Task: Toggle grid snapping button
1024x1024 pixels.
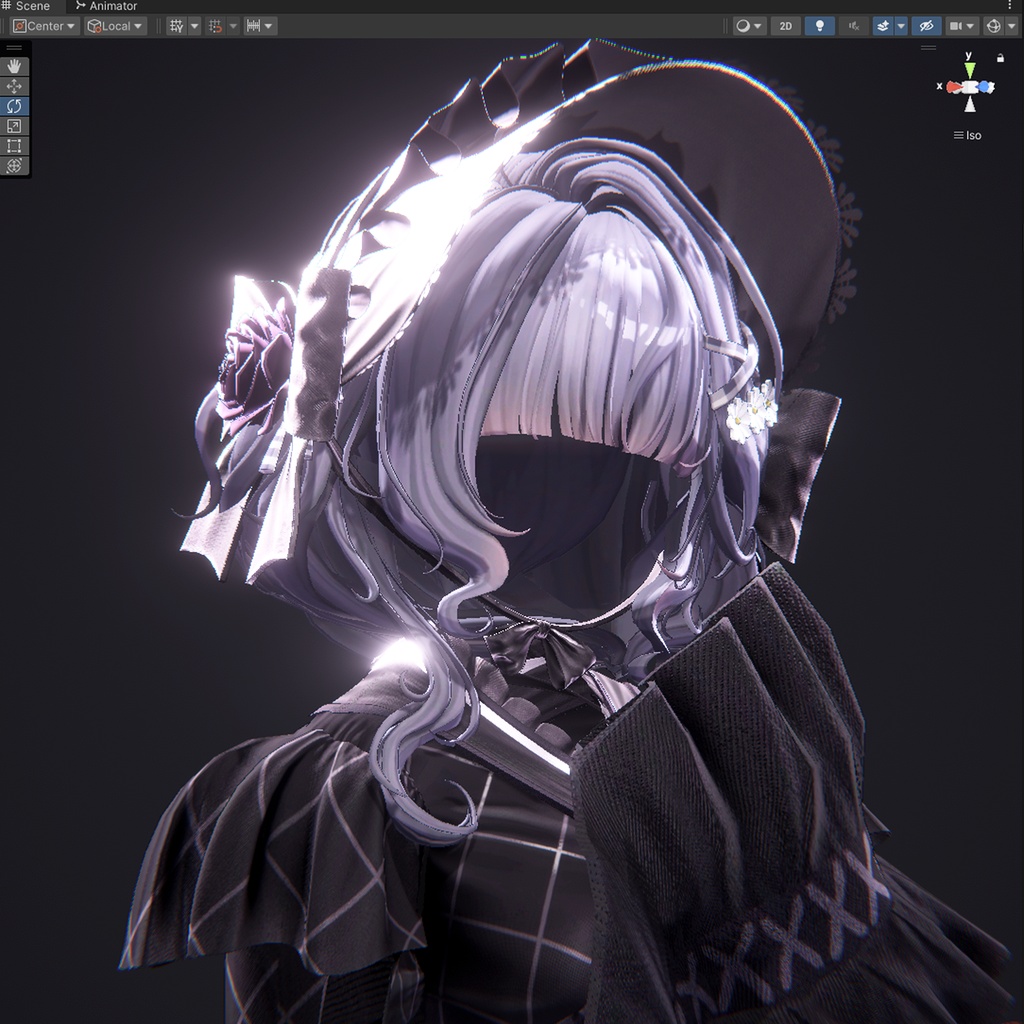Action: pos(215,26)
